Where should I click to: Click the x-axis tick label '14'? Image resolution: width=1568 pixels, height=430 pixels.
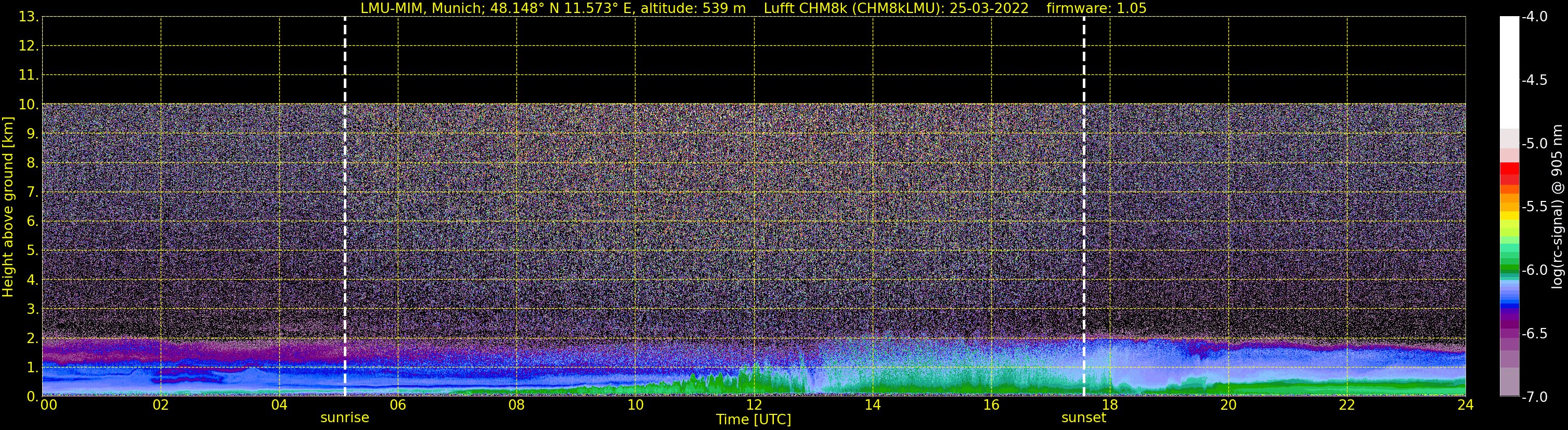[873, 405]
